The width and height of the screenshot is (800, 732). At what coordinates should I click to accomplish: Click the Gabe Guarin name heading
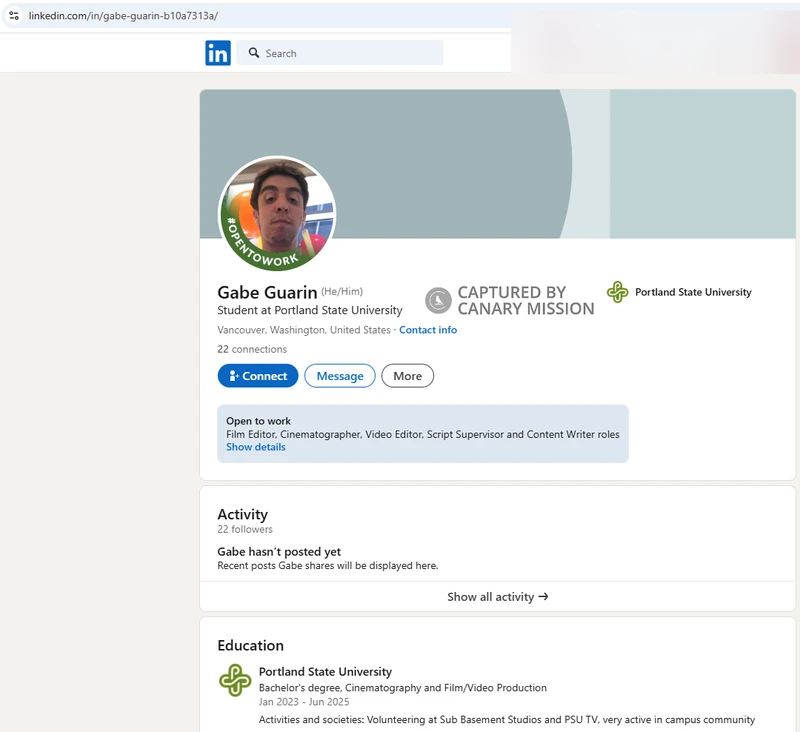(267, 292)
